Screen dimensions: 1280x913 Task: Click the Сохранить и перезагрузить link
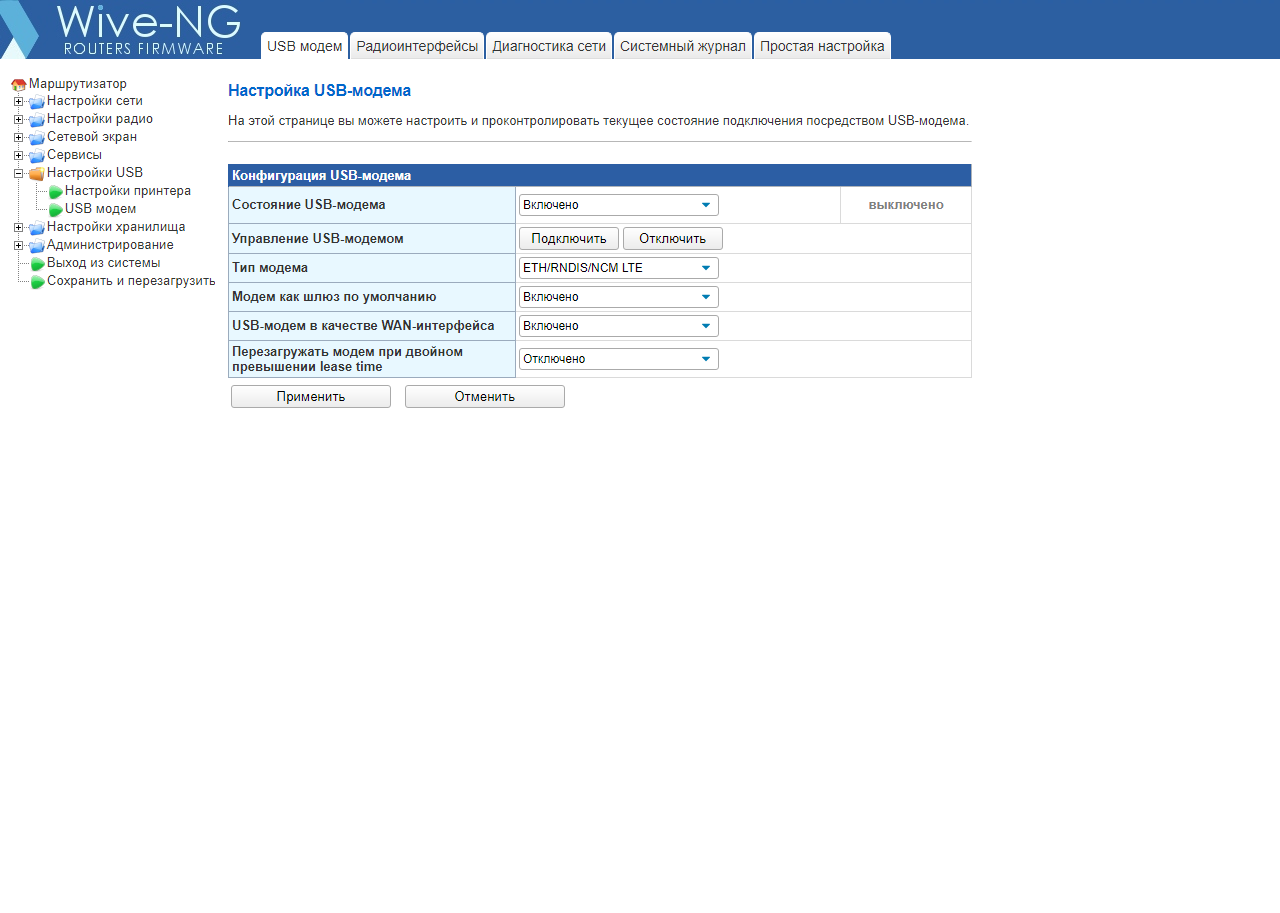coord(131,281)
